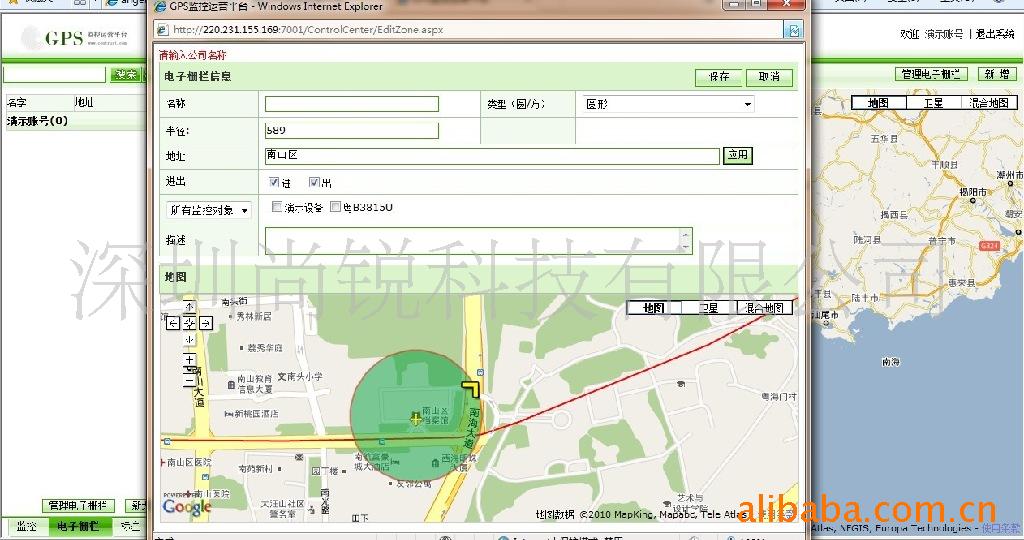1024x540 pixels.
Task: Pan the zone map left
Action: (173, 323)
